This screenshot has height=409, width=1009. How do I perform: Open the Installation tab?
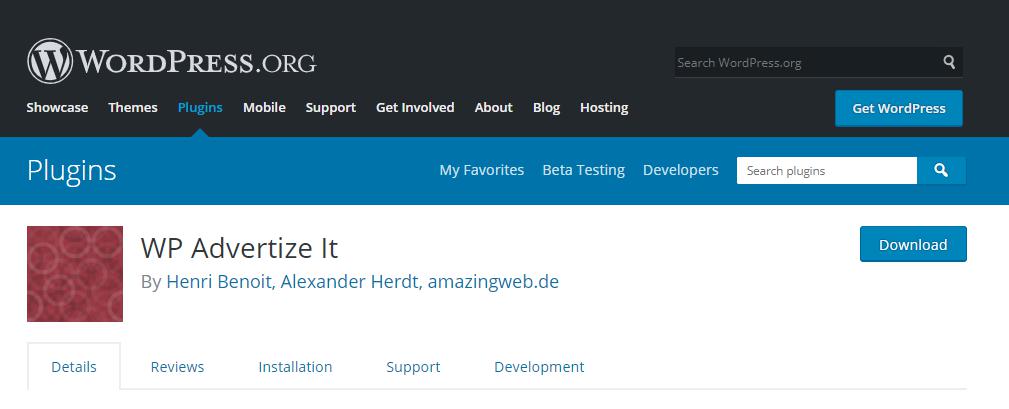[295, 367]
